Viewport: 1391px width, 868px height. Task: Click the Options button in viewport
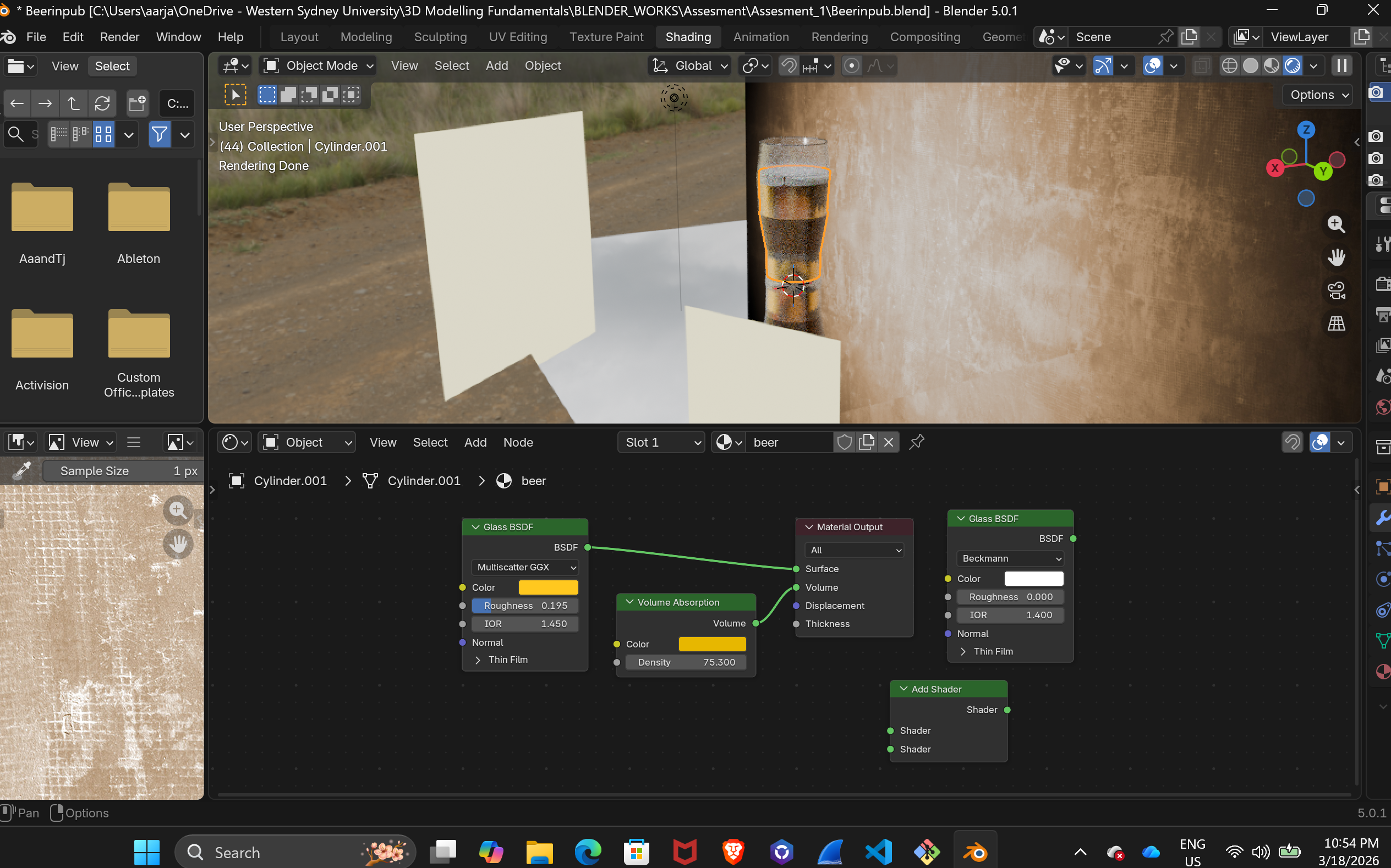(1318, 95)
